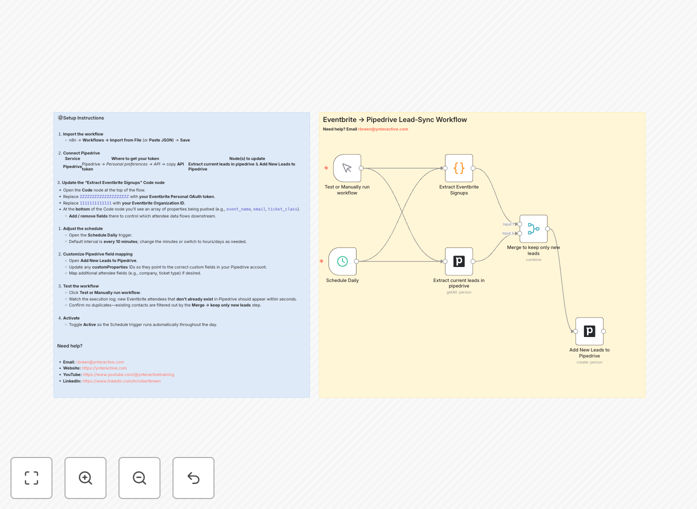Image resolution: width=697 pixels, height=509 pixels.
Task: Click the Extract current leads node's input connector
Action: [445, 261]
